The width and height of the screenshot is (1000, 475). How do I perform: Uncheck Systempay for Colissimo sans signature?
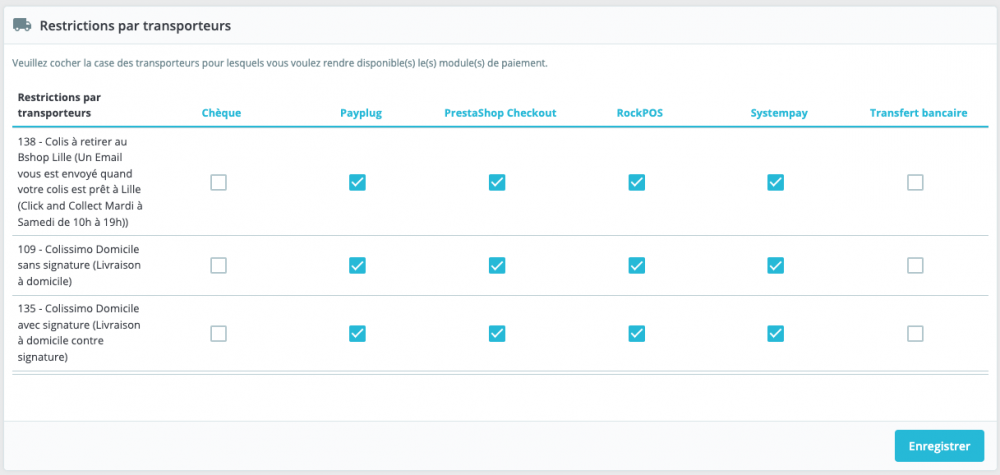(775, 265)
